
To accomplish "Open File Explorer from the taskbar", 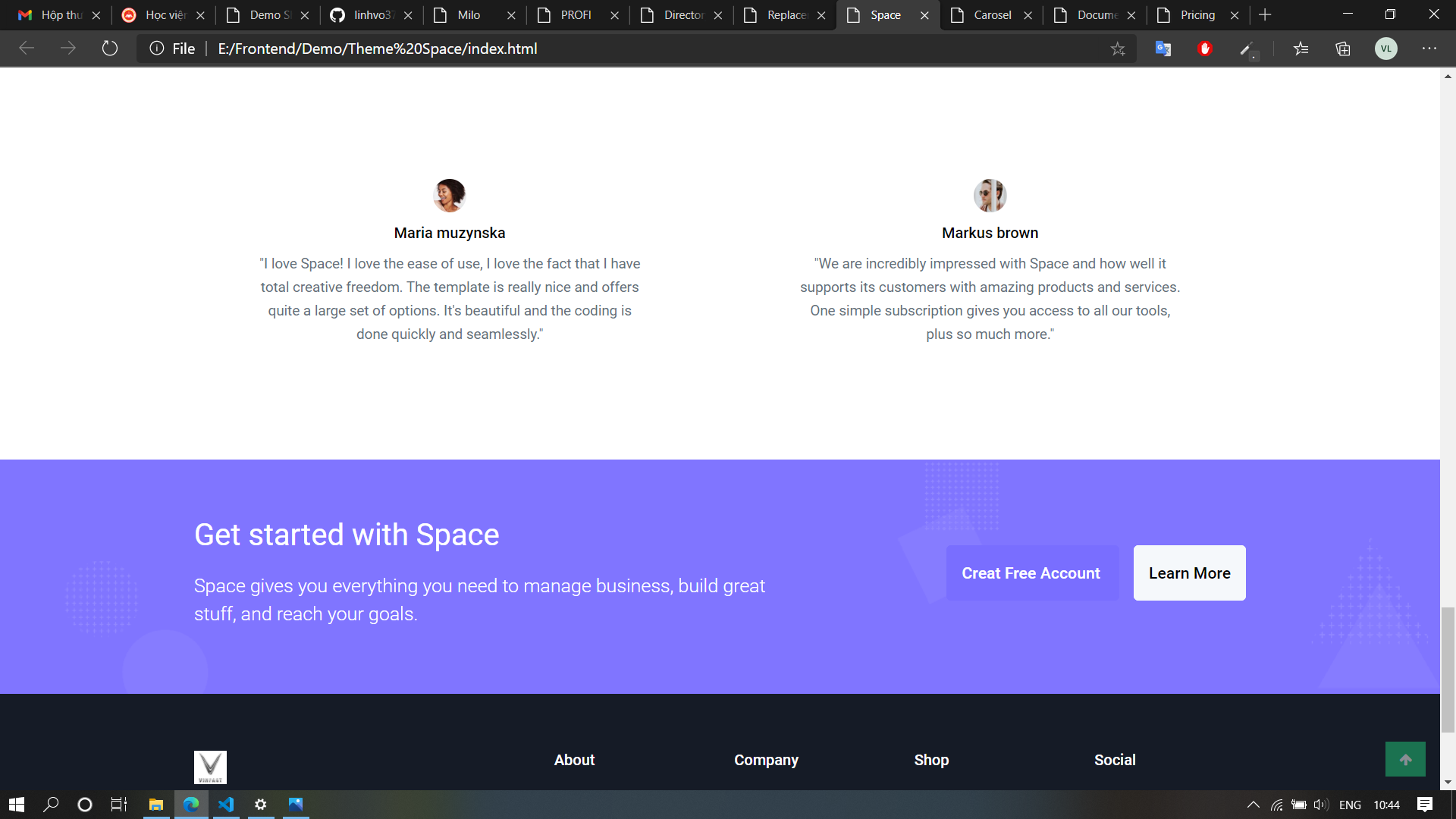I will (155, 805).
